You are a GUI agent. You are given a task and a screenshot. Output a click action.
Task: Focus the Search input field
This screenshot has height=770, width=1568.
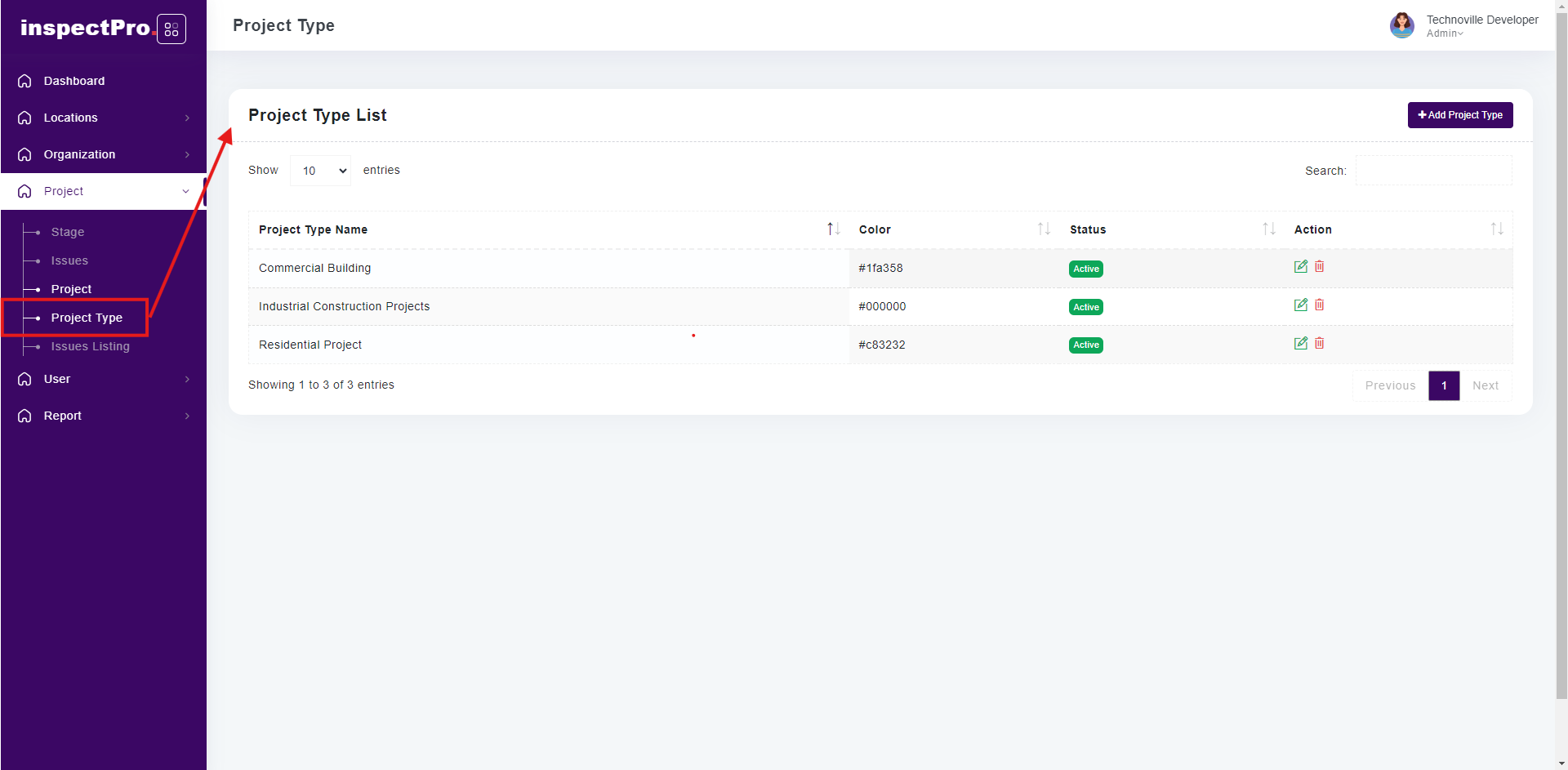[1433, 171]
